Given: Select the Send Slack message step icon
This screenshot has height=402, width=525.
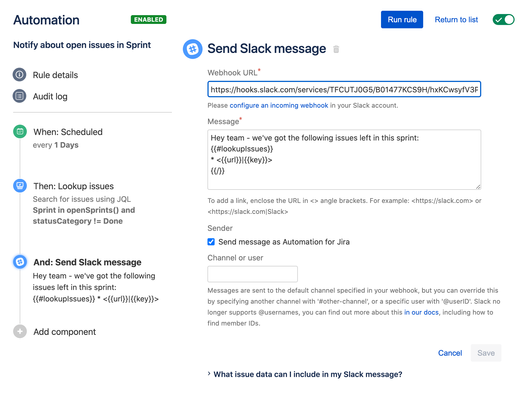Looking at the screenshot, I should [20, 262].
